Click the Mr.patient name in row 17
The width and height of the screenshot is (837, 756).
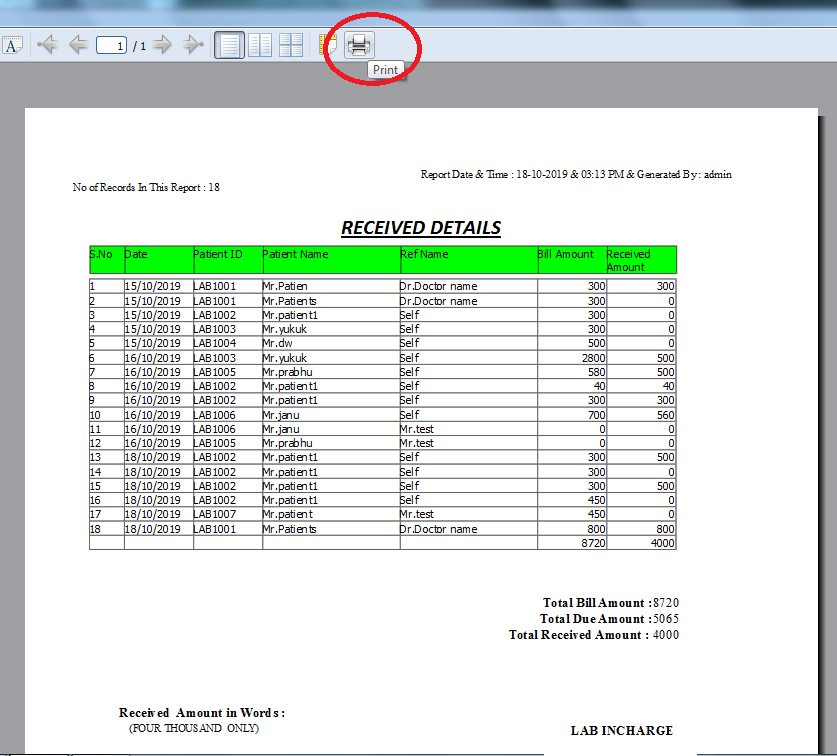(x=287, y=514)
